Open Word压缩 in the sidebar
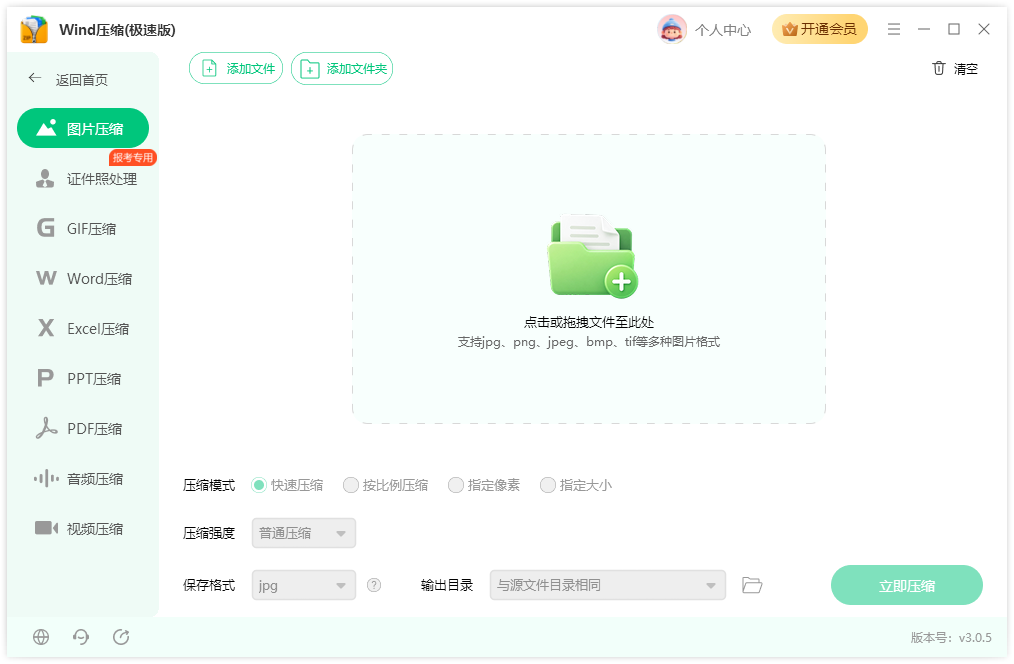The height and width of the screenshot is (664, 1014). [x=83, y=278]
